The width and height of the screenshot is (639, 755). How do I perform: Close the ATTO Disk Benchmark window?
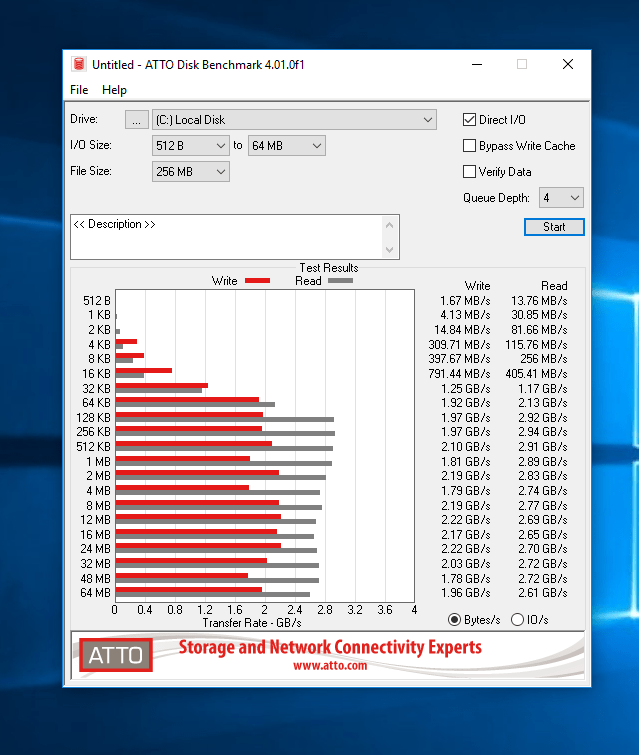pyautogui.click(x=567, y=64)
